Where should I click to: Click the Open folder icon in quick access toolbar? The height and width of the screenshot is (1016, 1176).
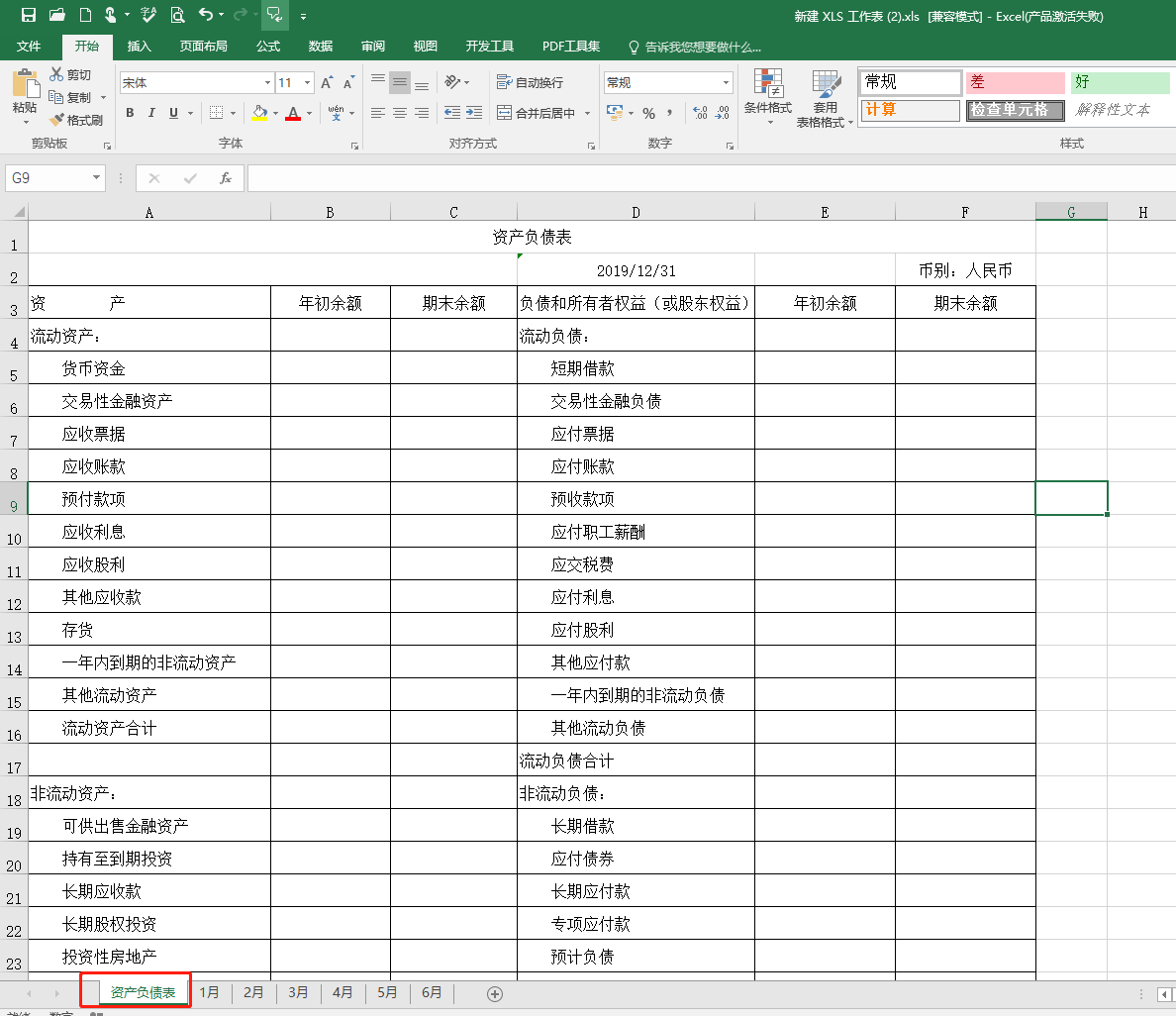[57, 15]
